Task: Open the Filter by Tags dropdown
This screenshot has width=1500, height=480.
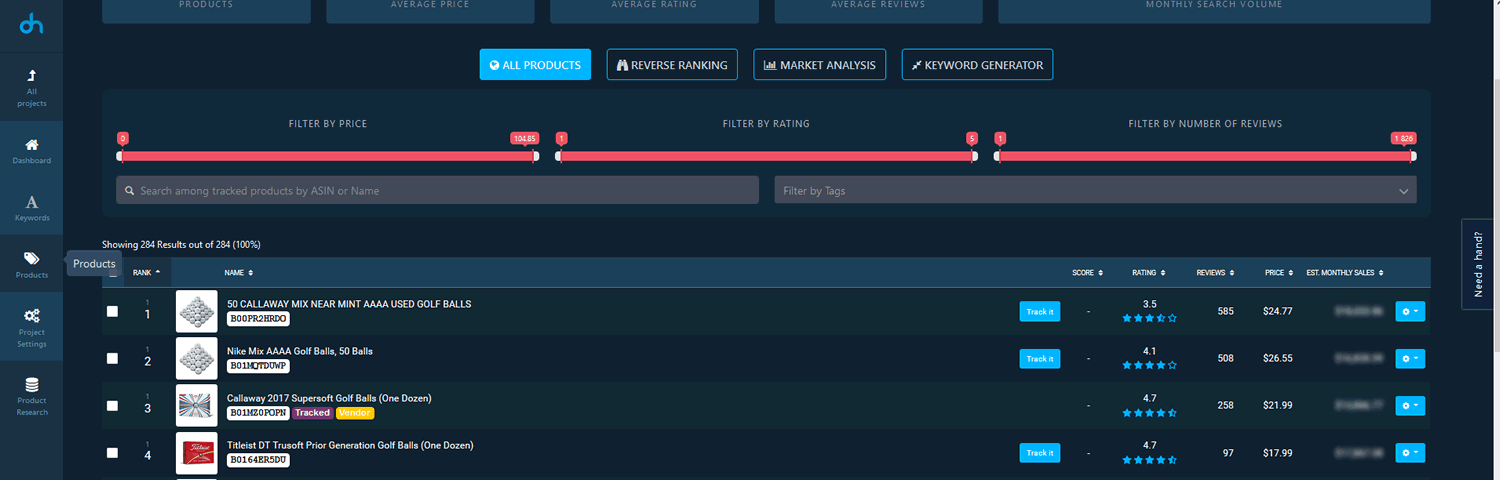Action: (x=1095, y=190)
